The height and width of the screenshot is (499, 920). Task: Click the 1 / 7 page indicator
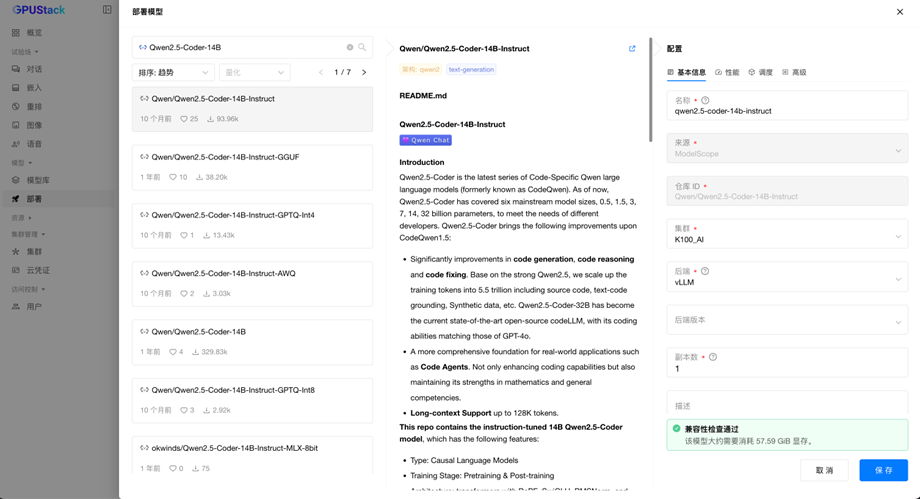pos(343,72)
